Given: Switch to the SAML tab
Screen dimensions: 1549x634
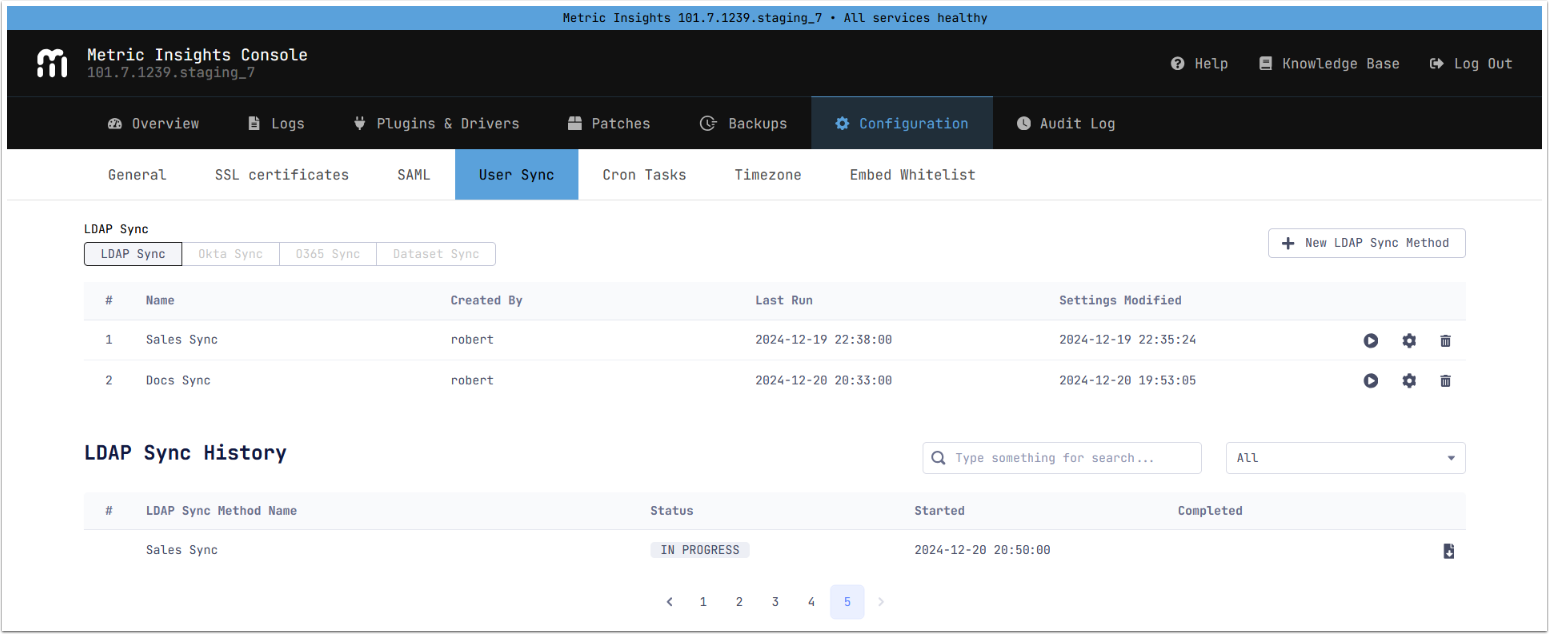Looking at the screenshot, I should click(x=413, y=175).
